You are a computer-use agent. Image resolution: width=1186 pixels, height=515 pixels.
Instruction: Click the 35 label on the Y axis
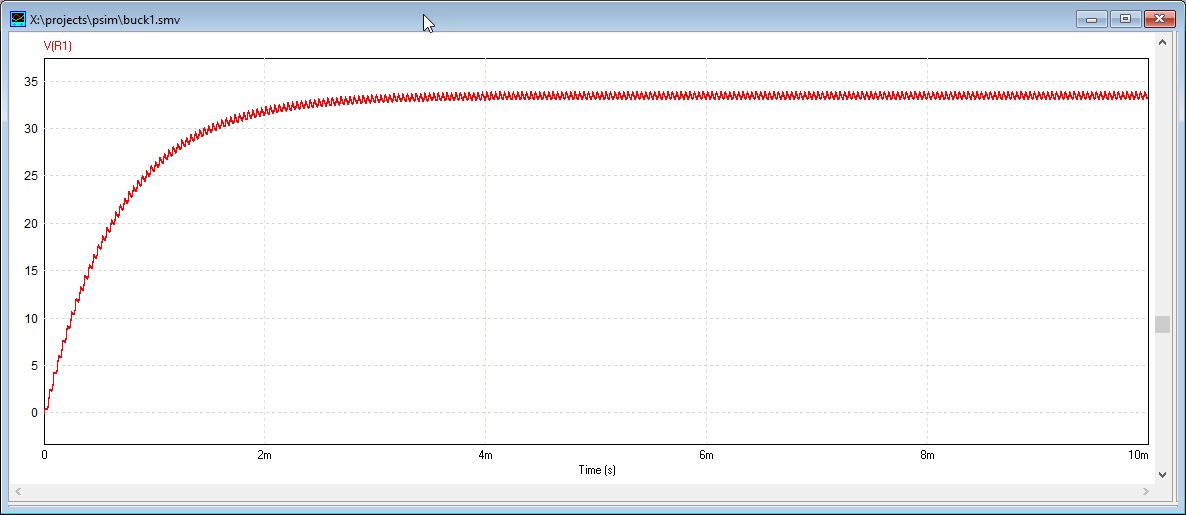(30, 81)
